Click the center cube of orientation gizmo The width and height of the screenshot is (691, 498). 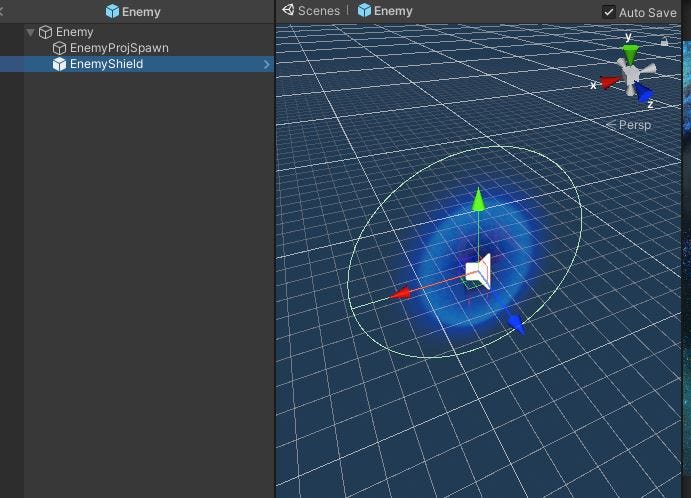point(630,74)
